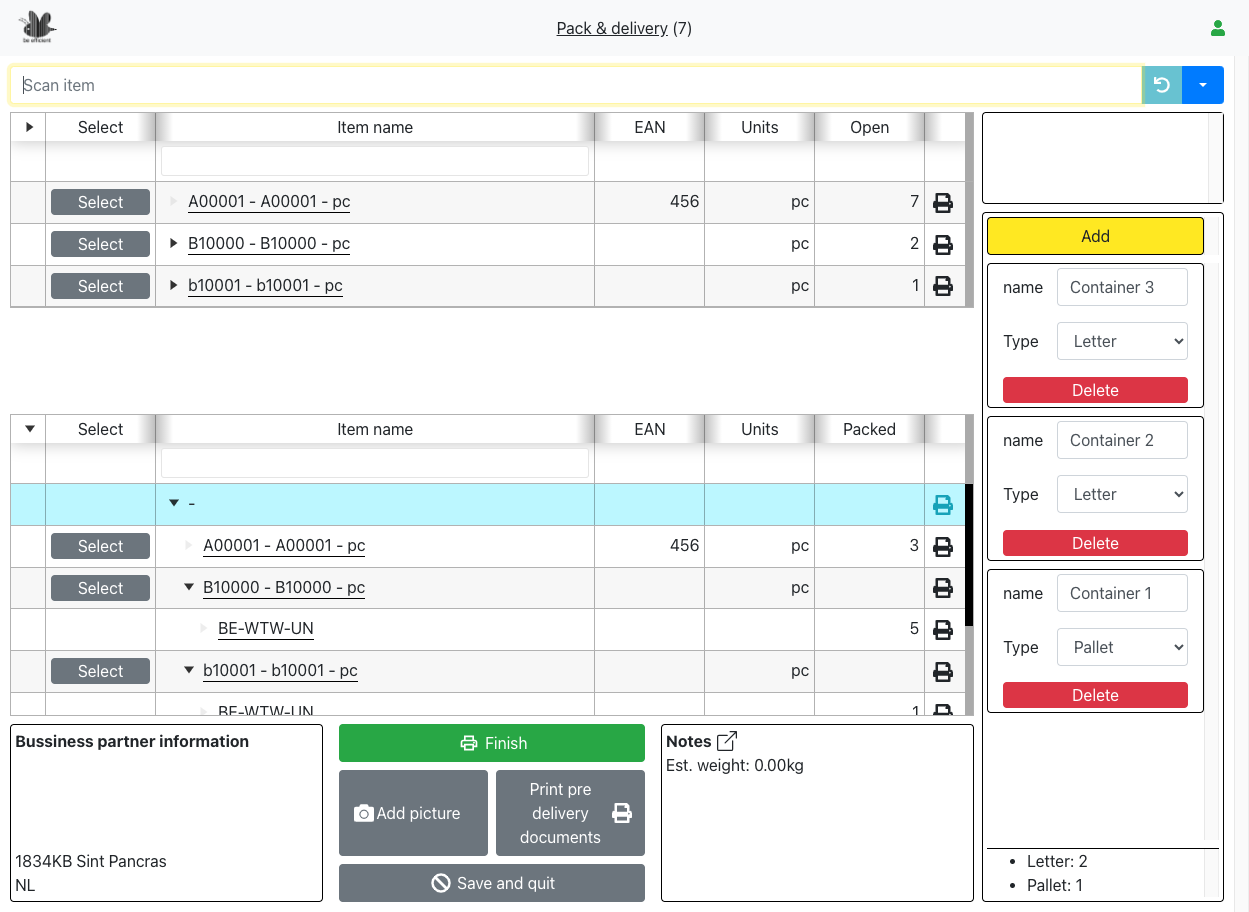Click the green Finish button
This screenshot has height=912, width=1249.
click(492, 743)
